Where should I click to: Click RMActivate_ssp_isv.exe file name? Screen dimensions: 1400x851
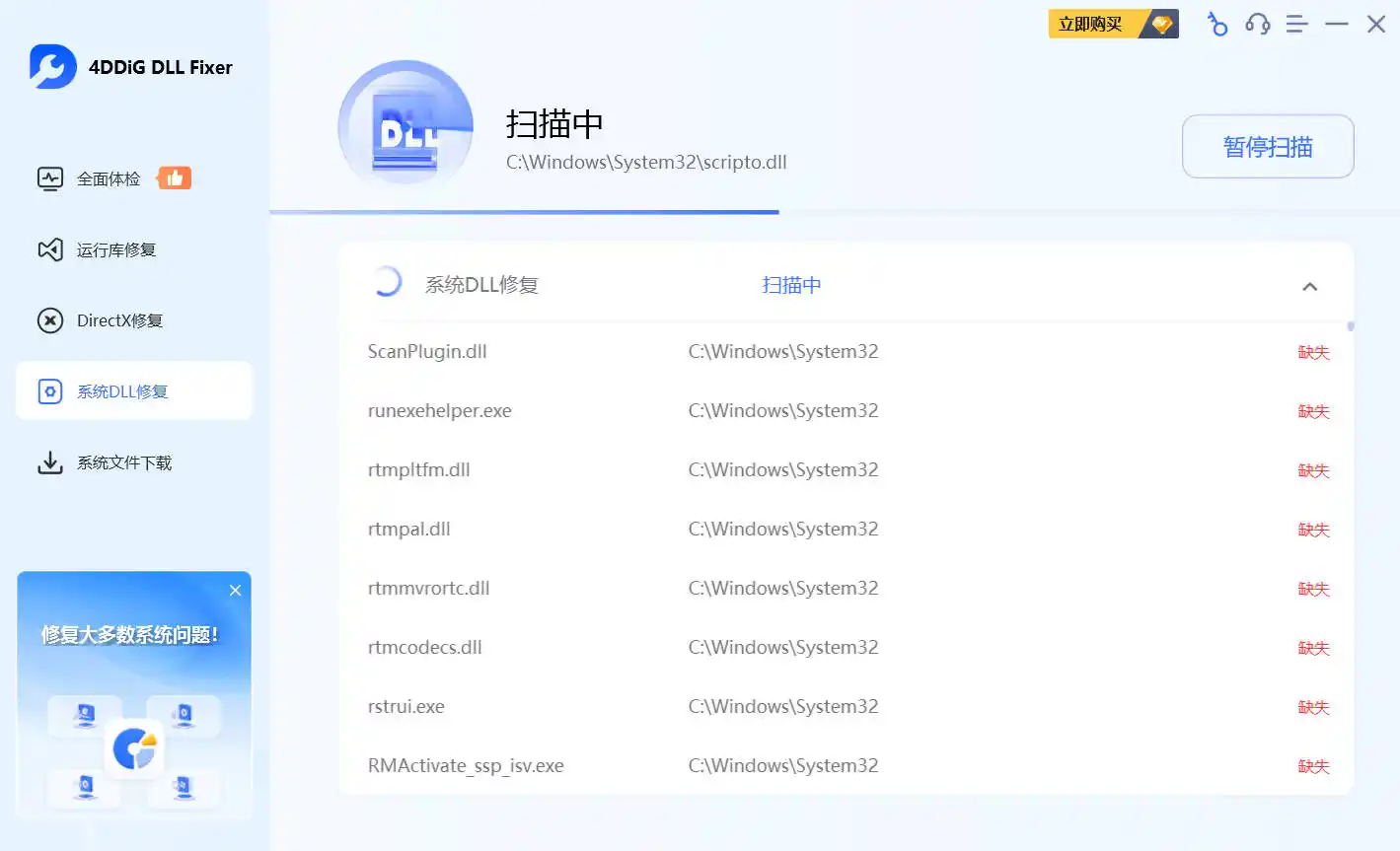click(466, 766)
